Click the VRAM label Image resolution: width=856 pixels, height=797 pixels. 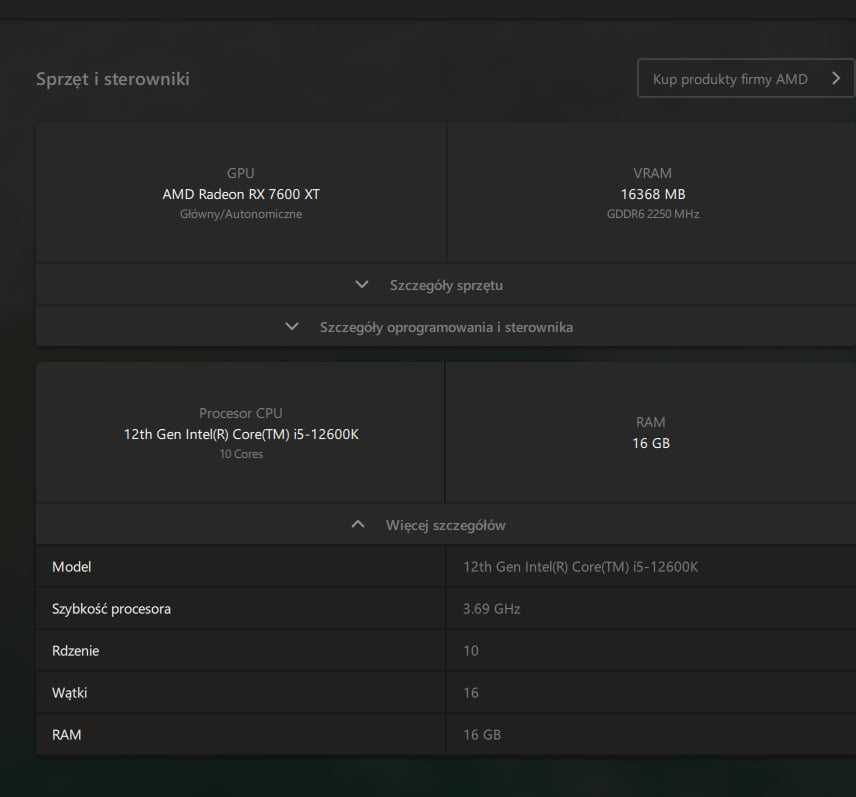pyautogui.click(x=652, y=174)
